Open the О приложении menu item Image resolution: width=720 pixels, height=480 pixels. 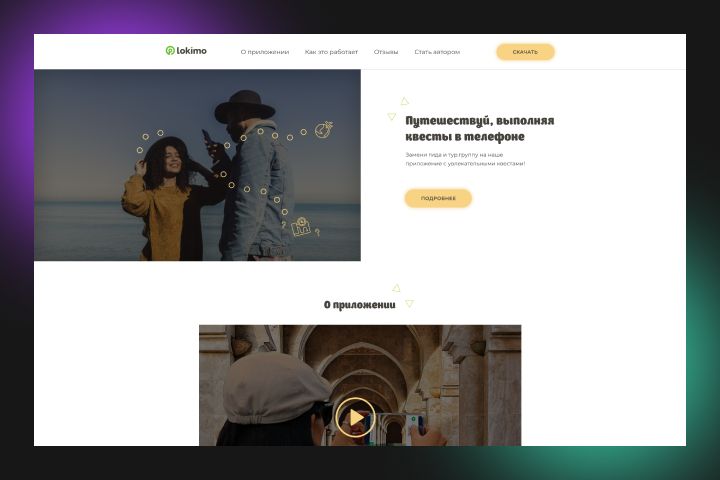click(x=265, y=52)
